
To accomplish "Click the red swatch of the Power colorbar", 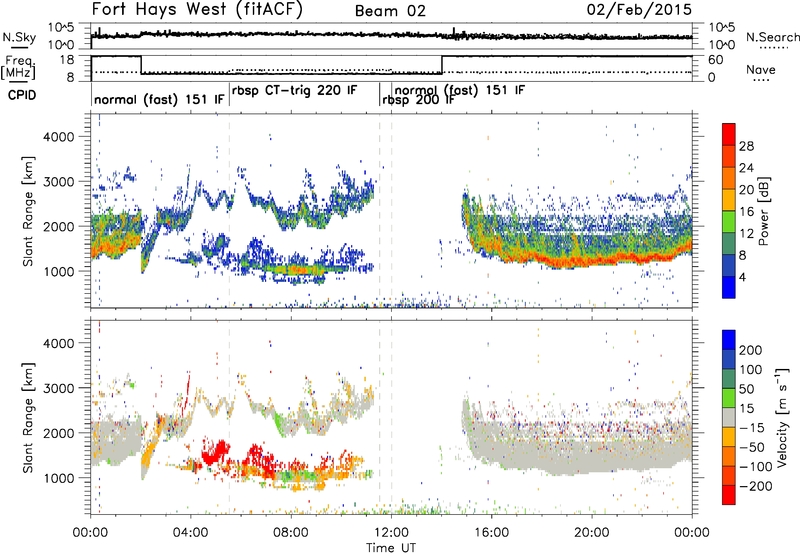I will [x=729, y=134].
